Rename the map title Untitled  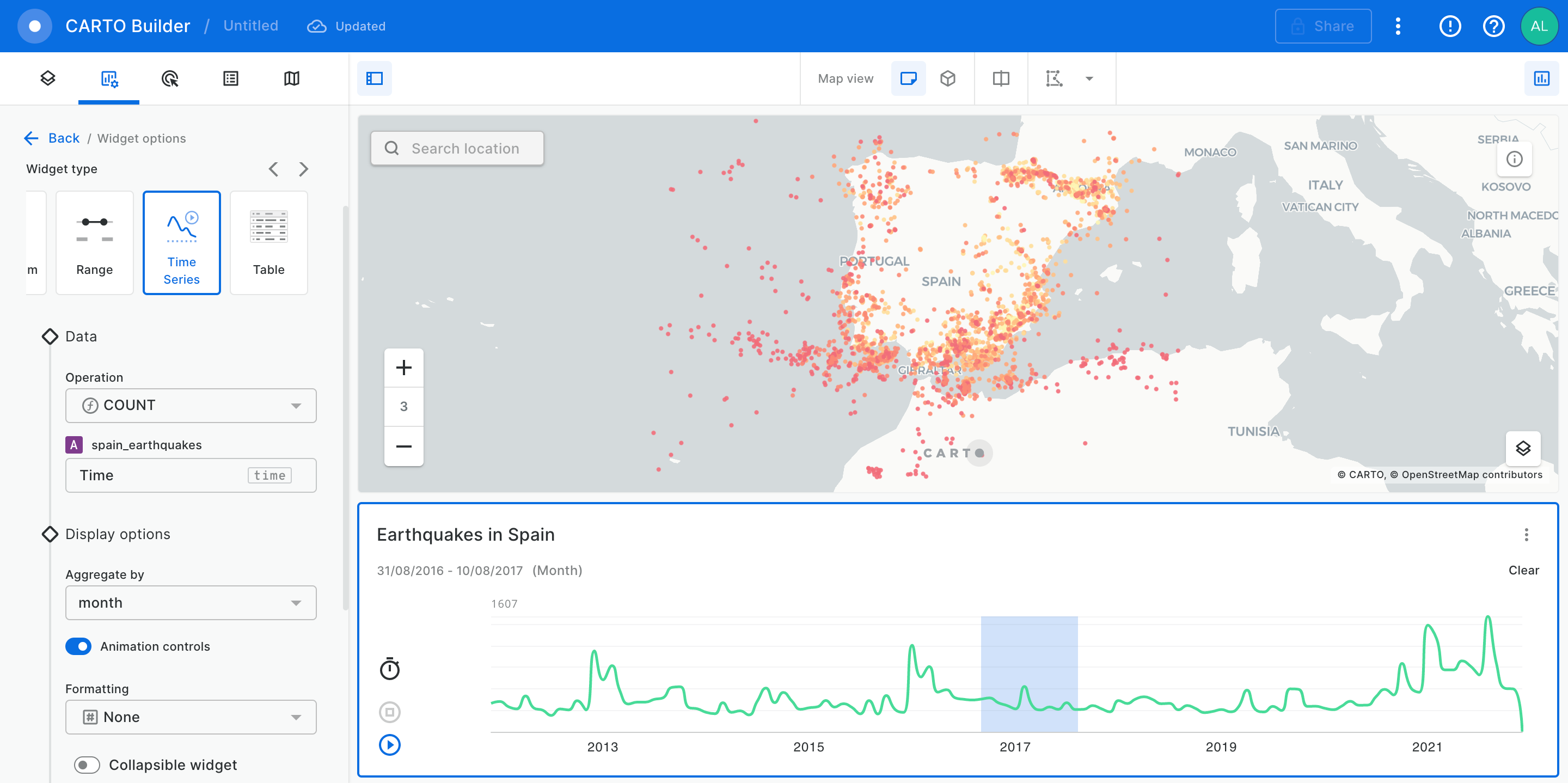coord(251,26)
